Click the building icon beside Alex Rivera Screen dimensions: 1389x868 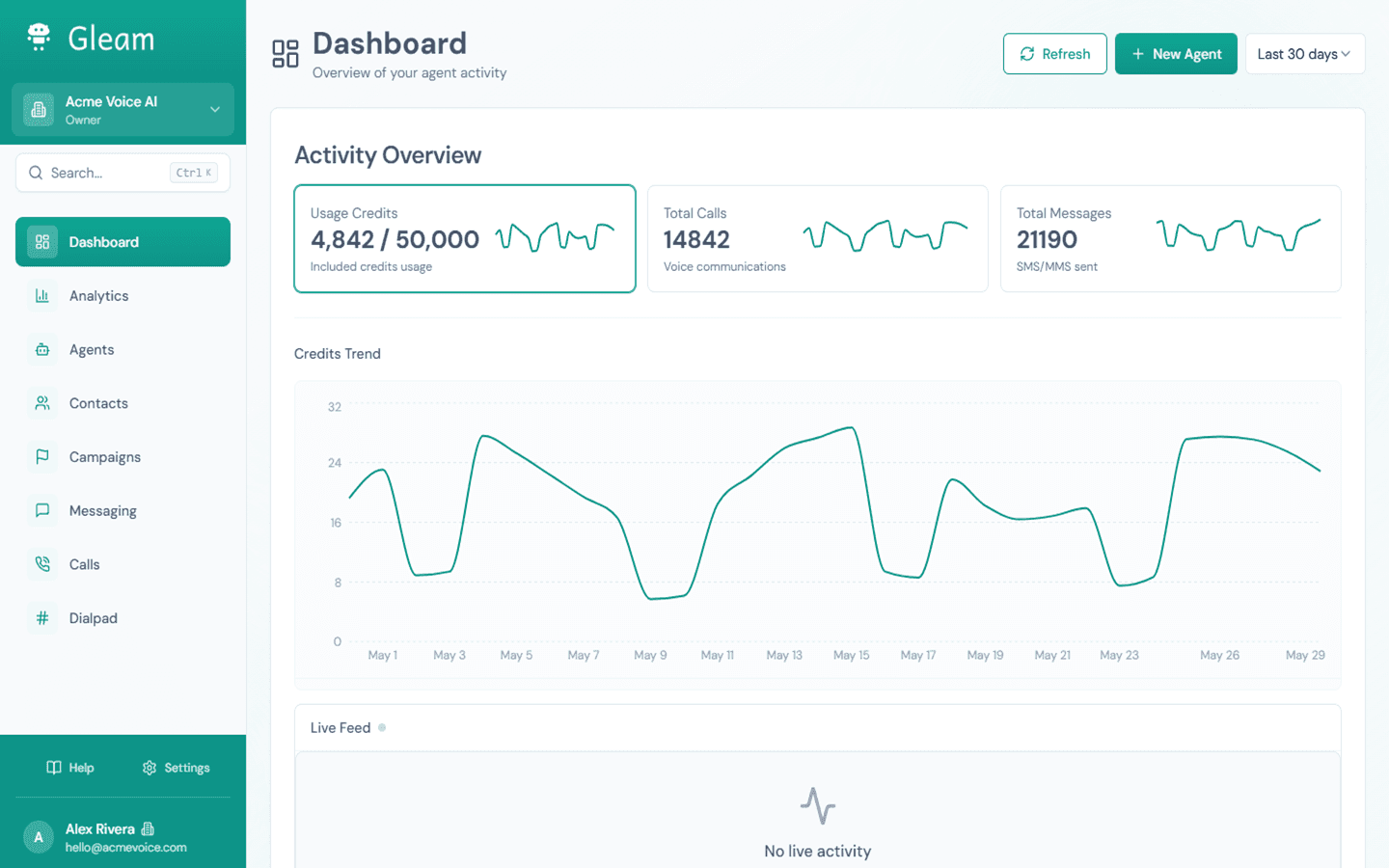(148, 828)
